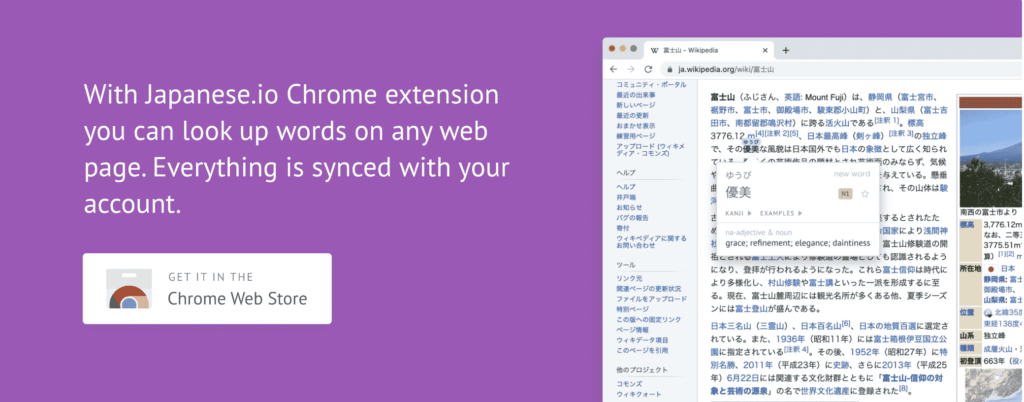Screen dimensions: 1024x402
Task: Open the ファイルをアップロード link
Action: (x=651, y=299)
